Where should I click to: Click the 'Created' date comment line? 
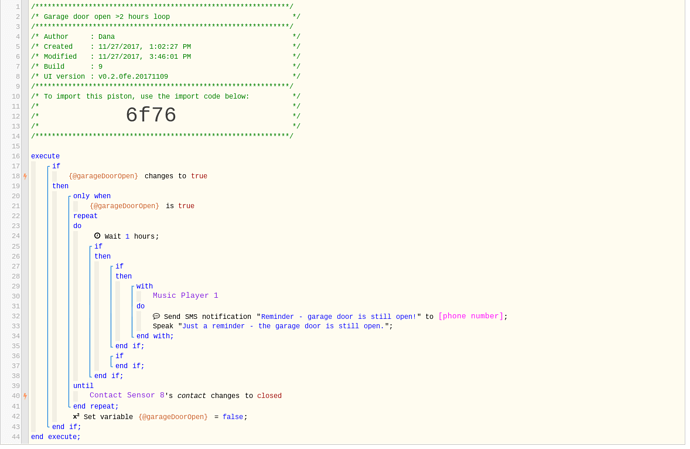click(117, 47)
